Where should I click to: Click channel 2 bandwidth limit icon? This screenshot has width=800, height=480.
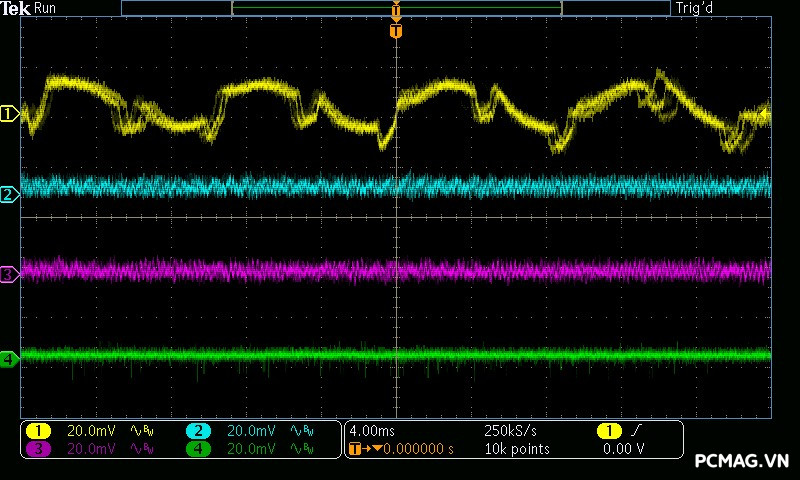pyautogui.click(x=301, y=431)
